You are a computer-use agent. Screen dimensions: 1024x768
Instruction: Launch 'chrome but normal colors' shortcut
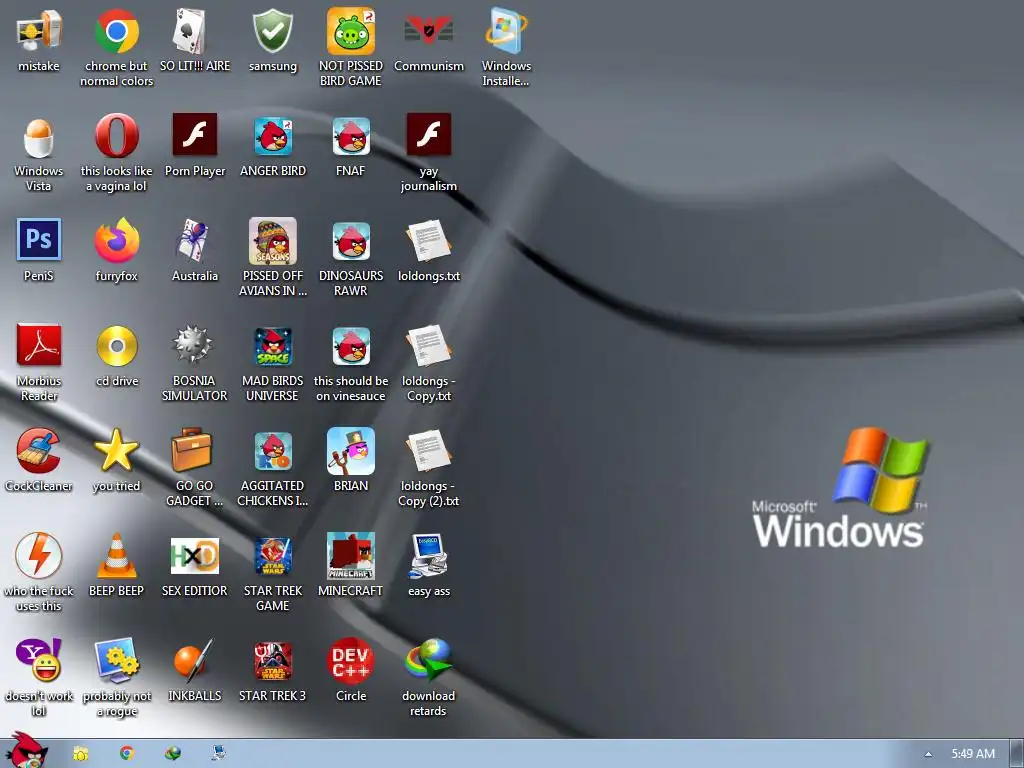pos(116,31)
